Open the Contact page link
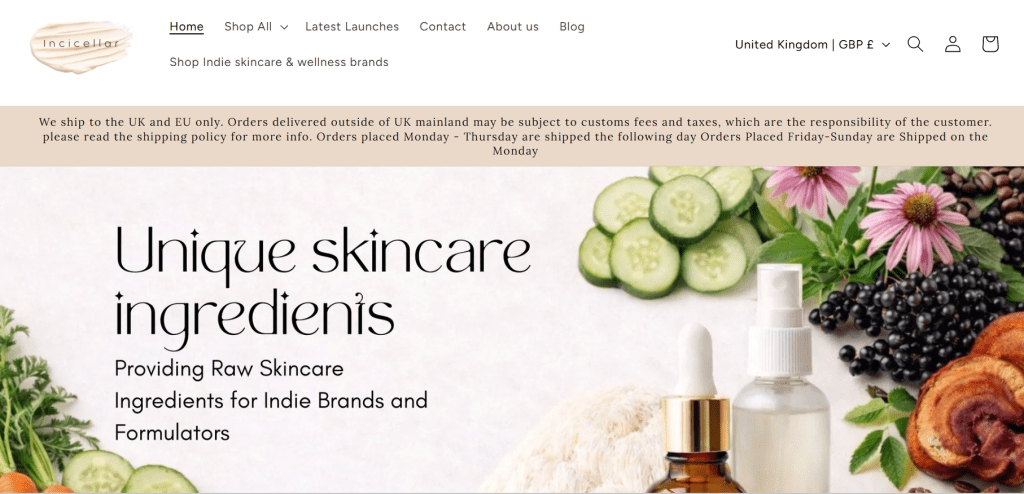The image size is (1024, 494). tap(443, 27)
